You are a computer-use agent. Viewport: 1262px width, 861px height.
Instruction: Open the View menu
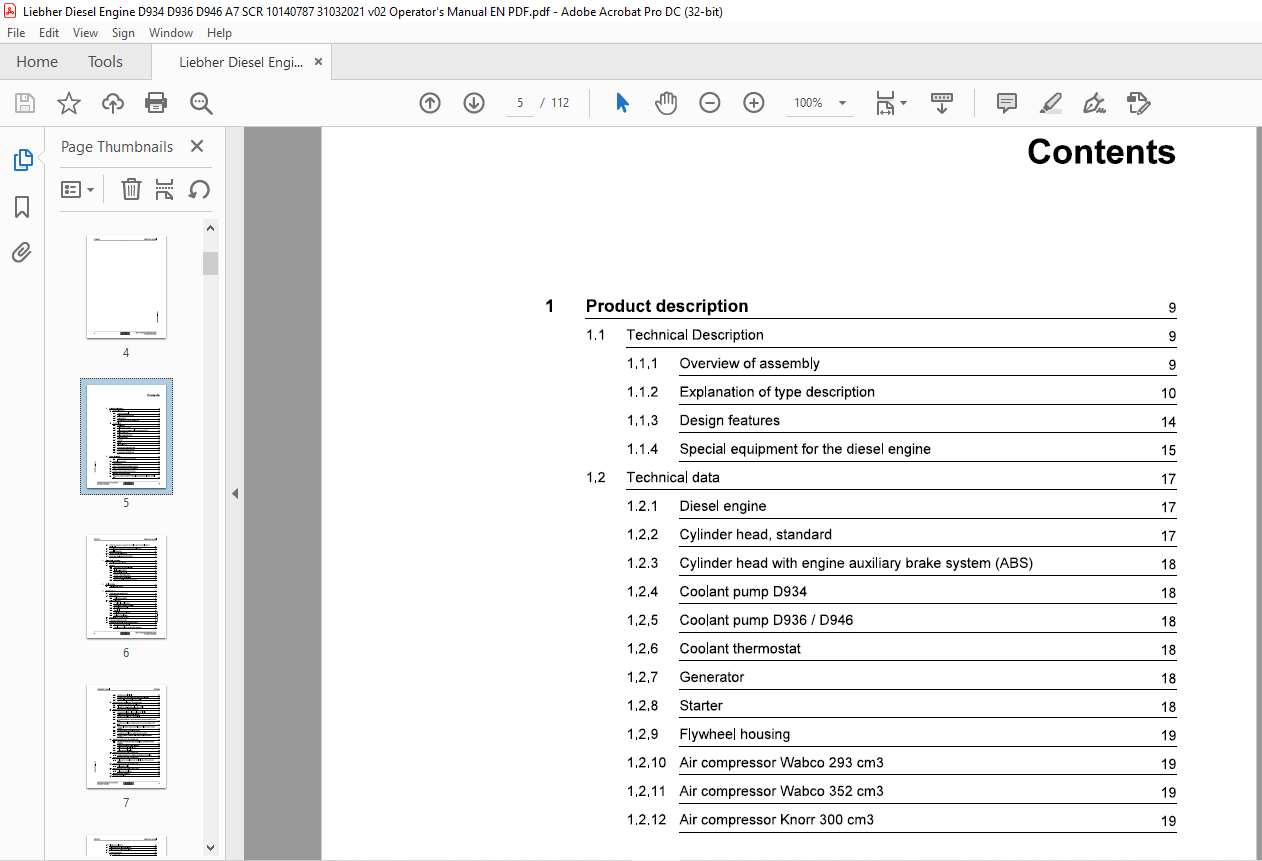point(85,33)
